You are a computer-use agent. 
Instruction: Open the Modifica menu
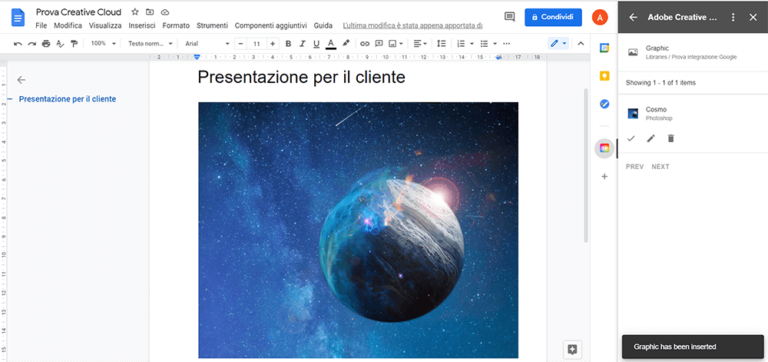(x=68, y=25)
